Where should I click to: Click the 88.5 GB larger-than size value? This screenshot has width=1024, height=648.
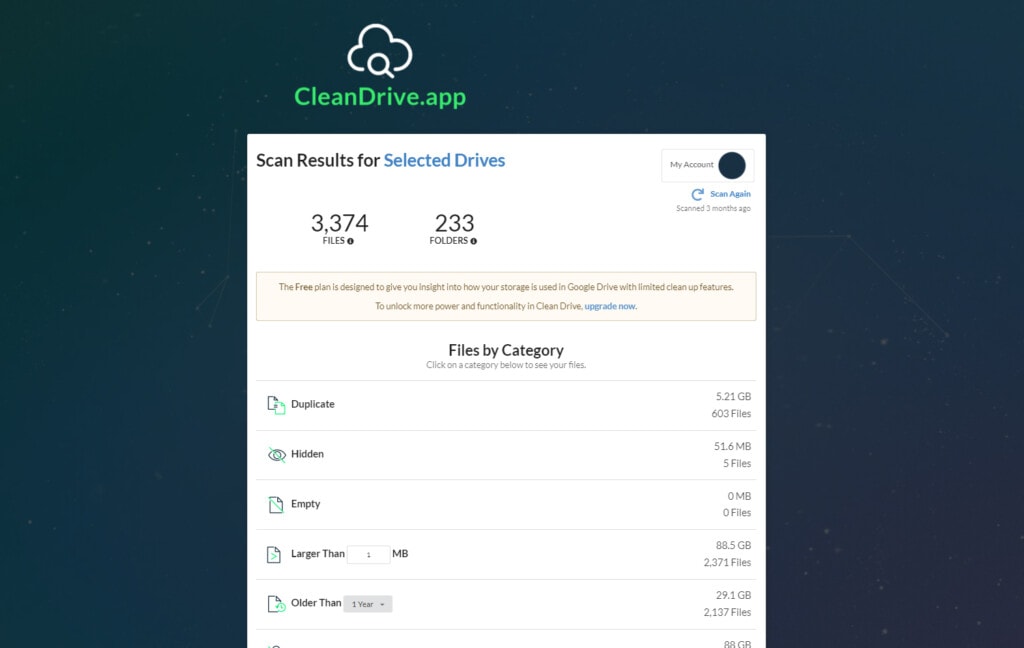tap(733, 545)
